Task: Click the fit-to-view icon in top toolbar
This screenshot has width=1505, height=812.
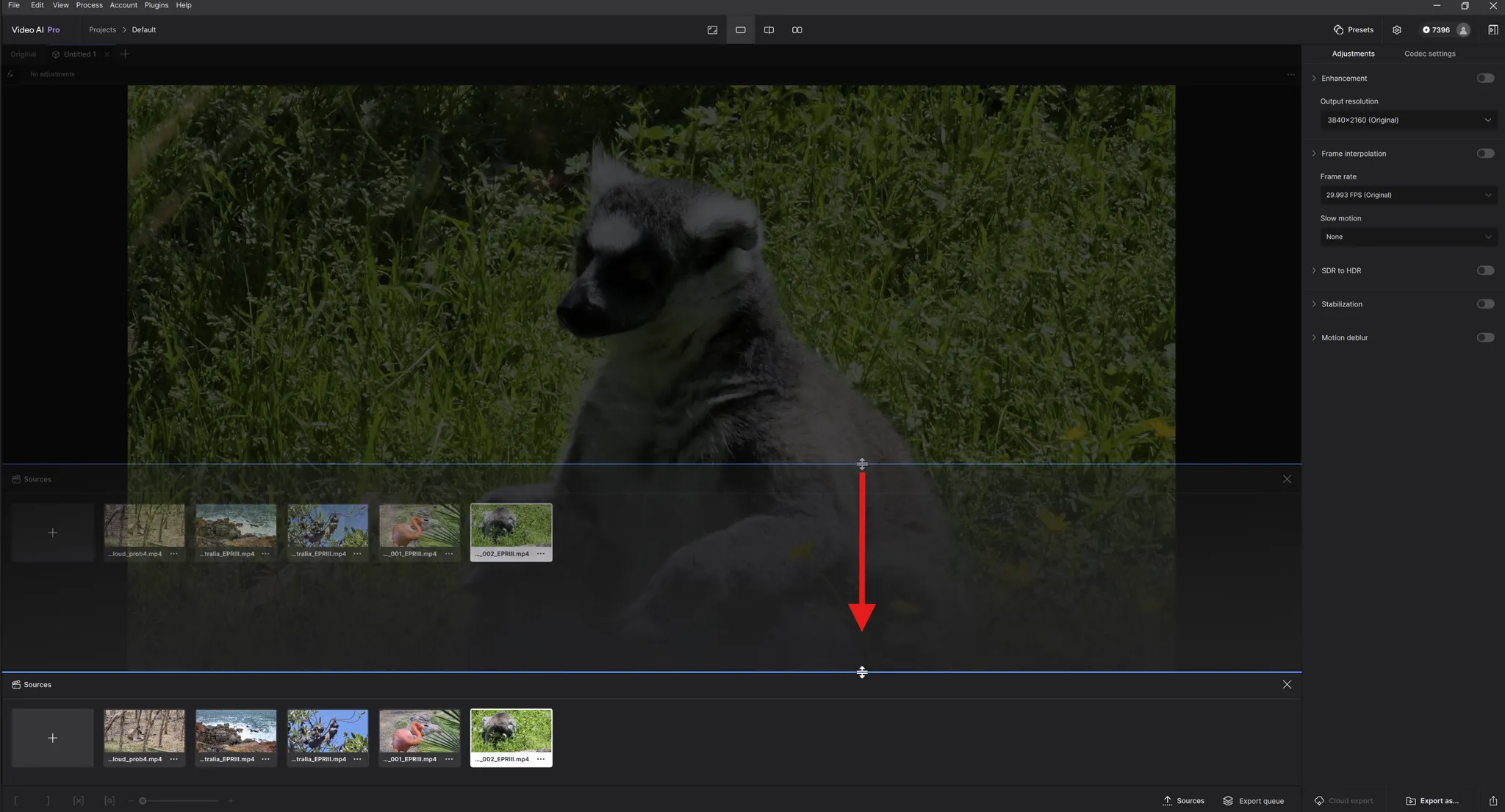Action: tap(712, 30)
